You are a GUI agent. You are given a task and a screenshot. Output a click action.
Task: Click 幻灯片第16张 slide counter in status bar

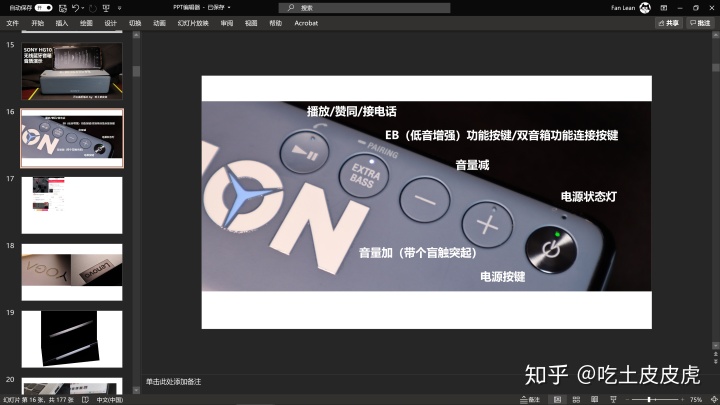point(39,399)
